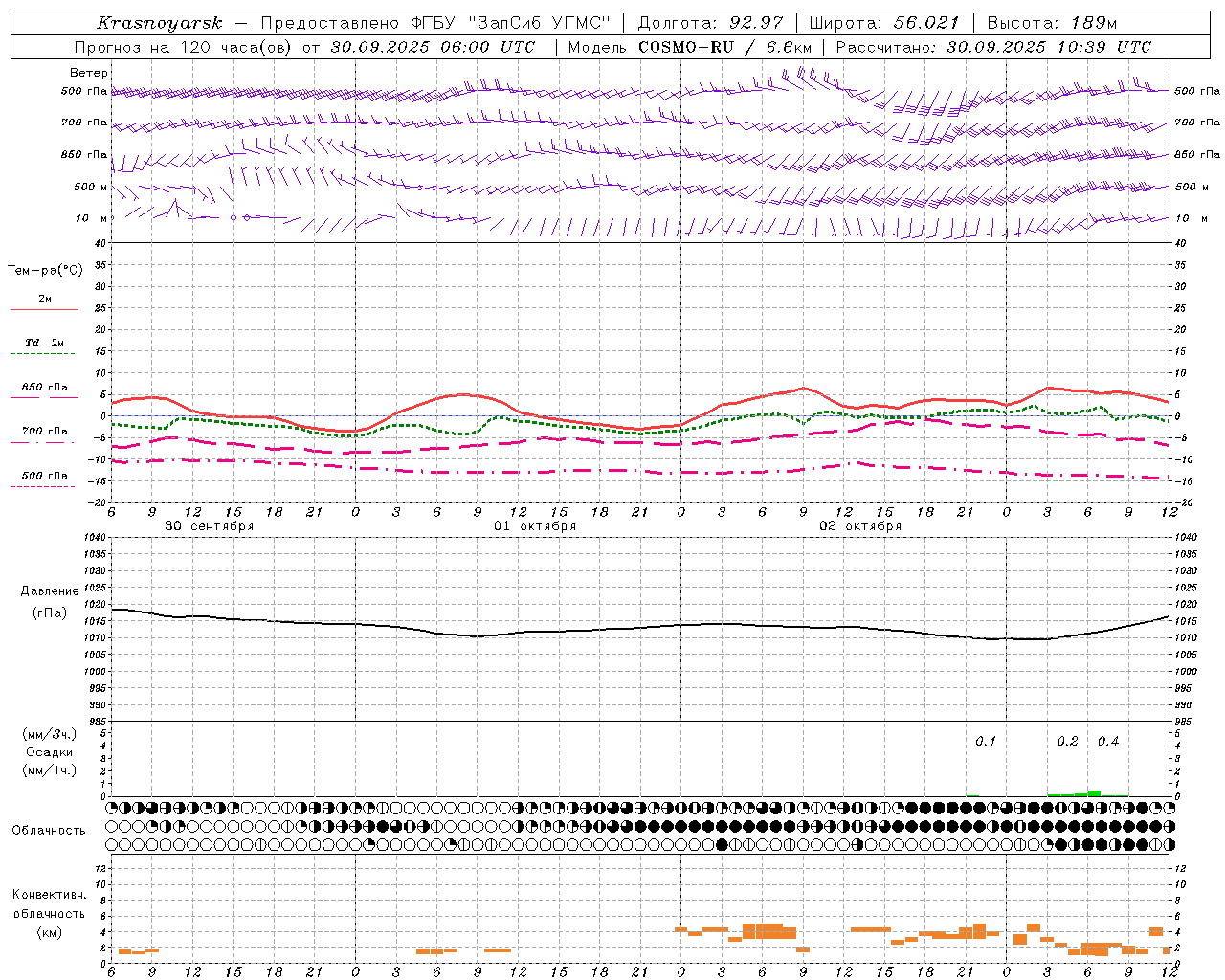Image resolution: width=1225 pixels, height=980 pixels.
Task: Click left pressure axis '1040' value
Action: click(96, 537)
